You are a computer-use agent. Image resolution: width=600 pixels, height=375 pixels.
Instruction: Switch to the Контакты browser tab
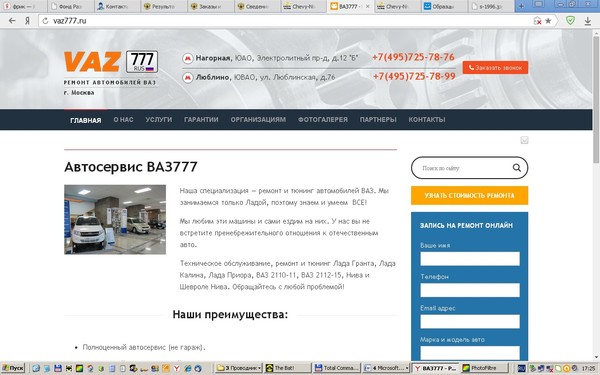click(x=118, y=6)
